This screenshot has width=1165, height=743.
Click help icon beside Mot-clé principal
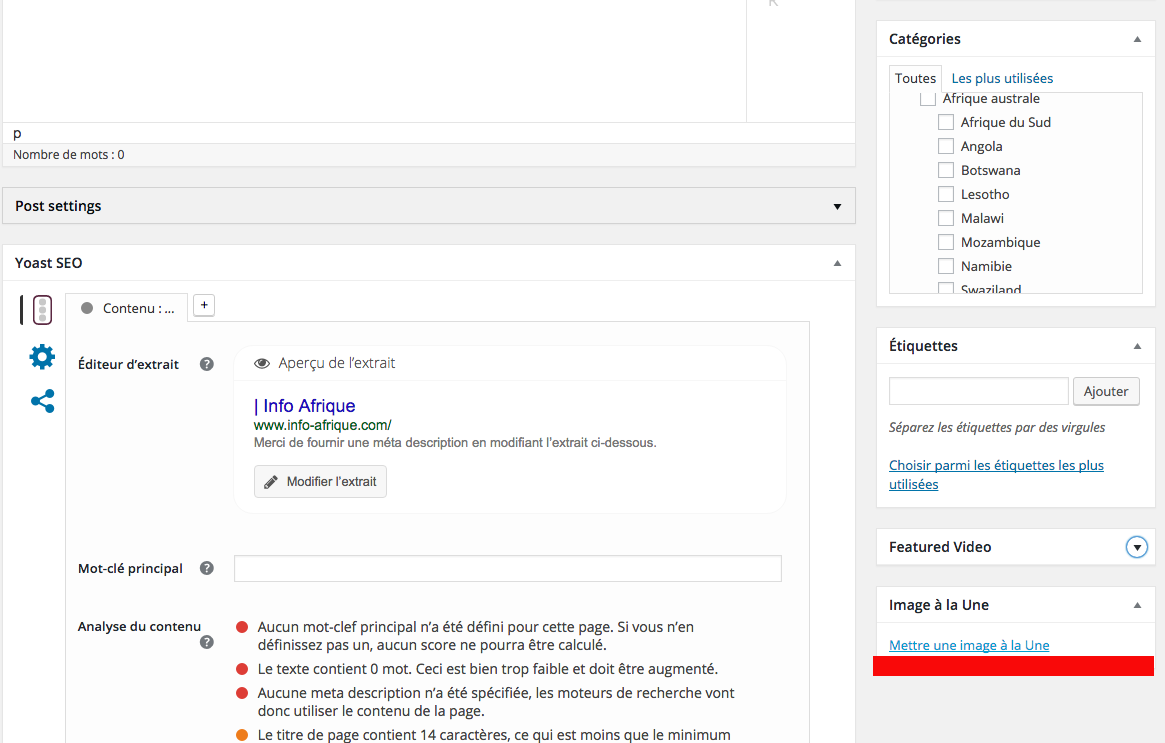coord(207,568)
